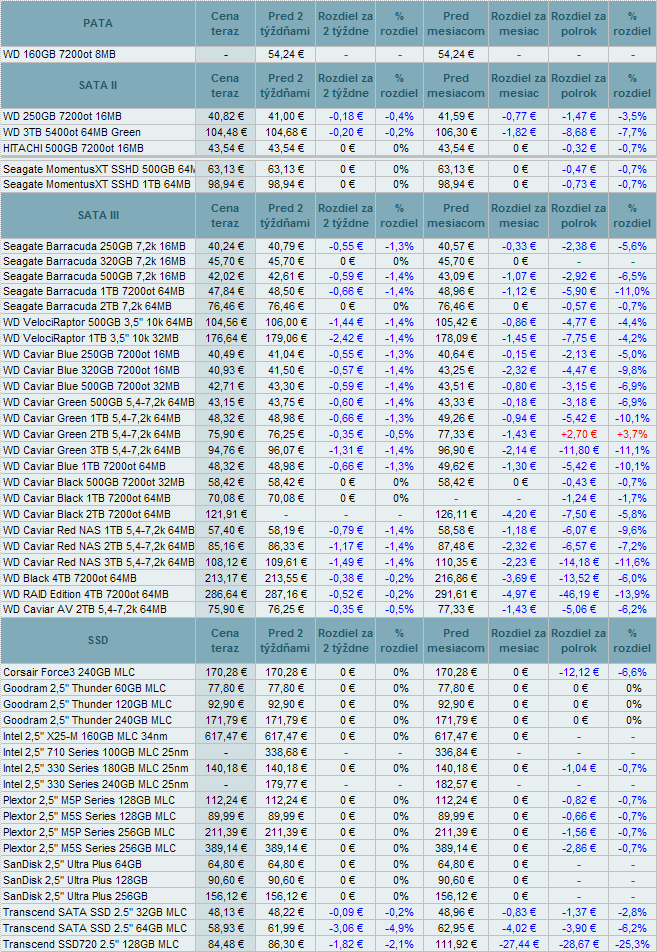Click current price 617,47 € for Intel X25-M
The height and width of the screenshot is (952, 657).
226,736
